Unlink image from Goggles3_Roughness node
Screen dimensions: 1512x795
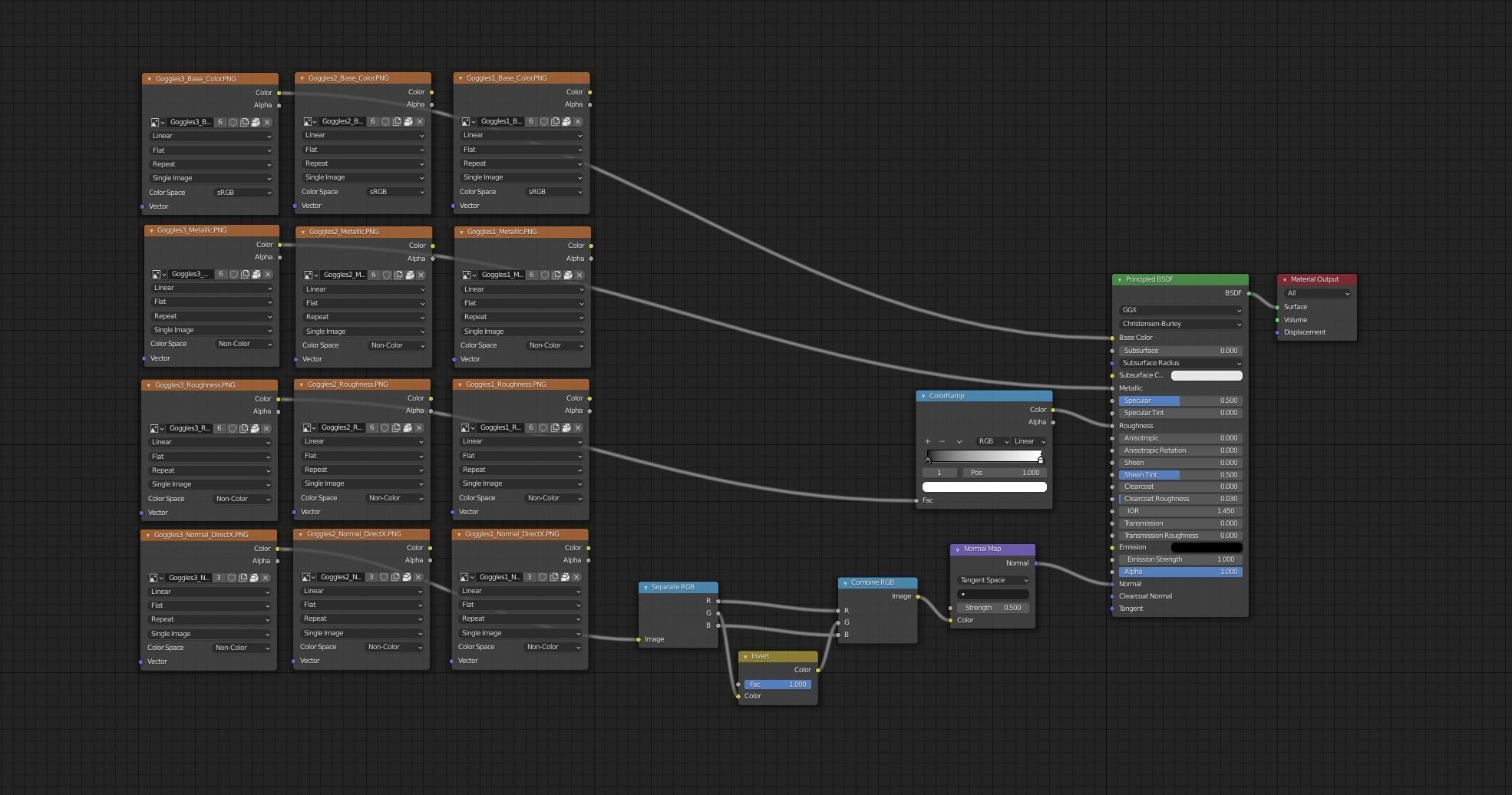click(x=266, y=428)
